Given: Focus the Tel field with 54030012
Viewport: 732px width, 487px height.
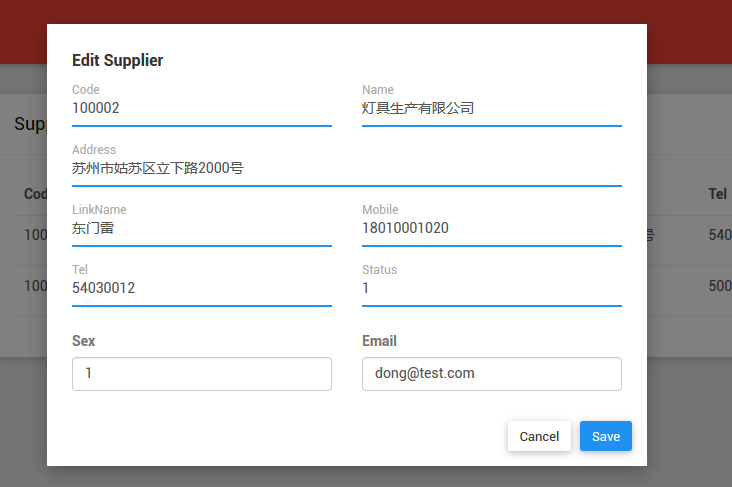Looking at the screenshot, I should 200,288.
